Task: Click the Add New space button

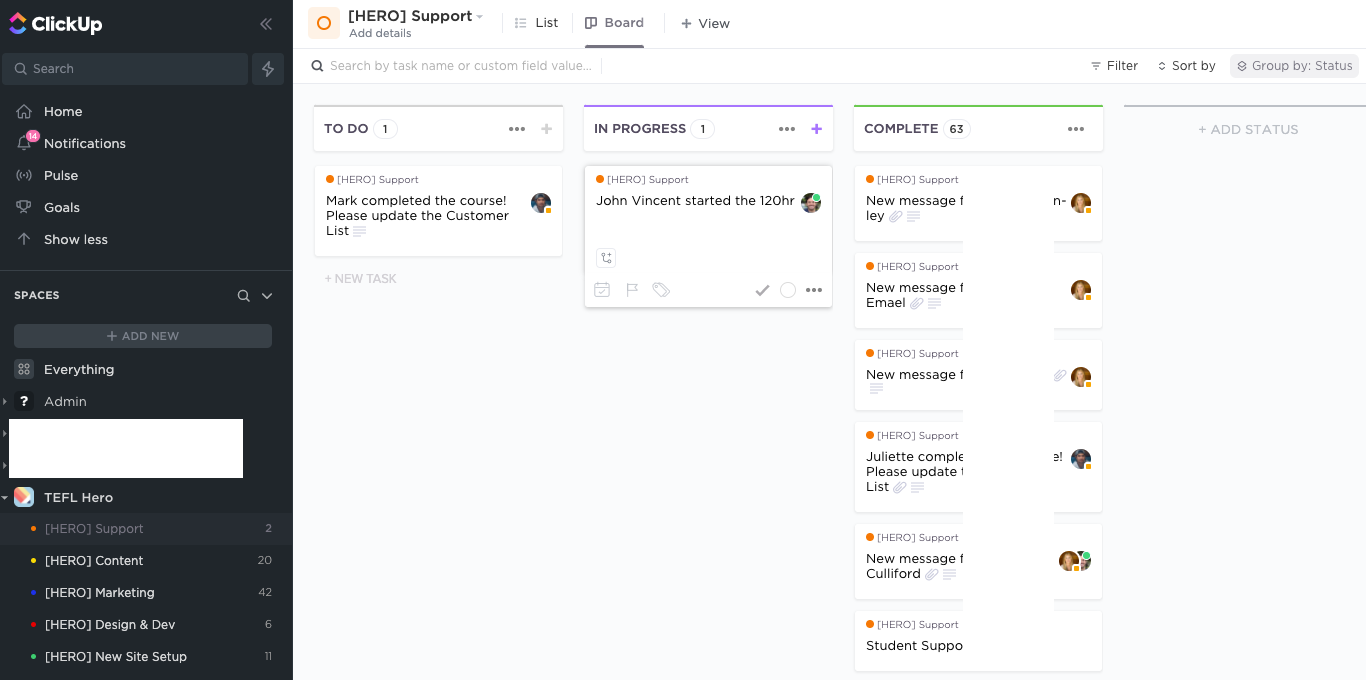Action: click(143, 336)
